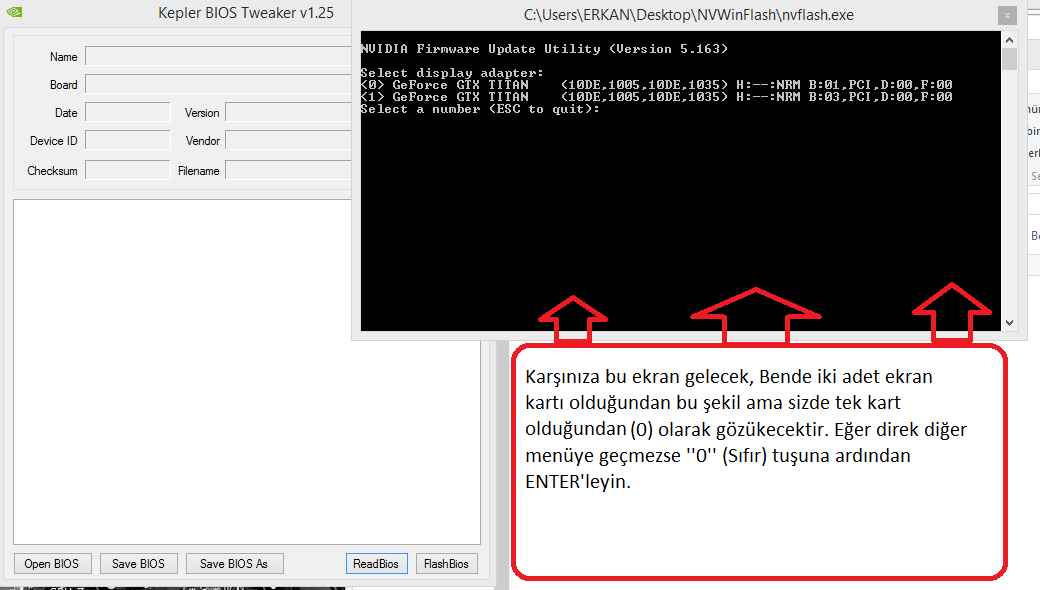Click the Device ID input field
The width and height of the screenshot is (1040, 590).
pos(128,140)
